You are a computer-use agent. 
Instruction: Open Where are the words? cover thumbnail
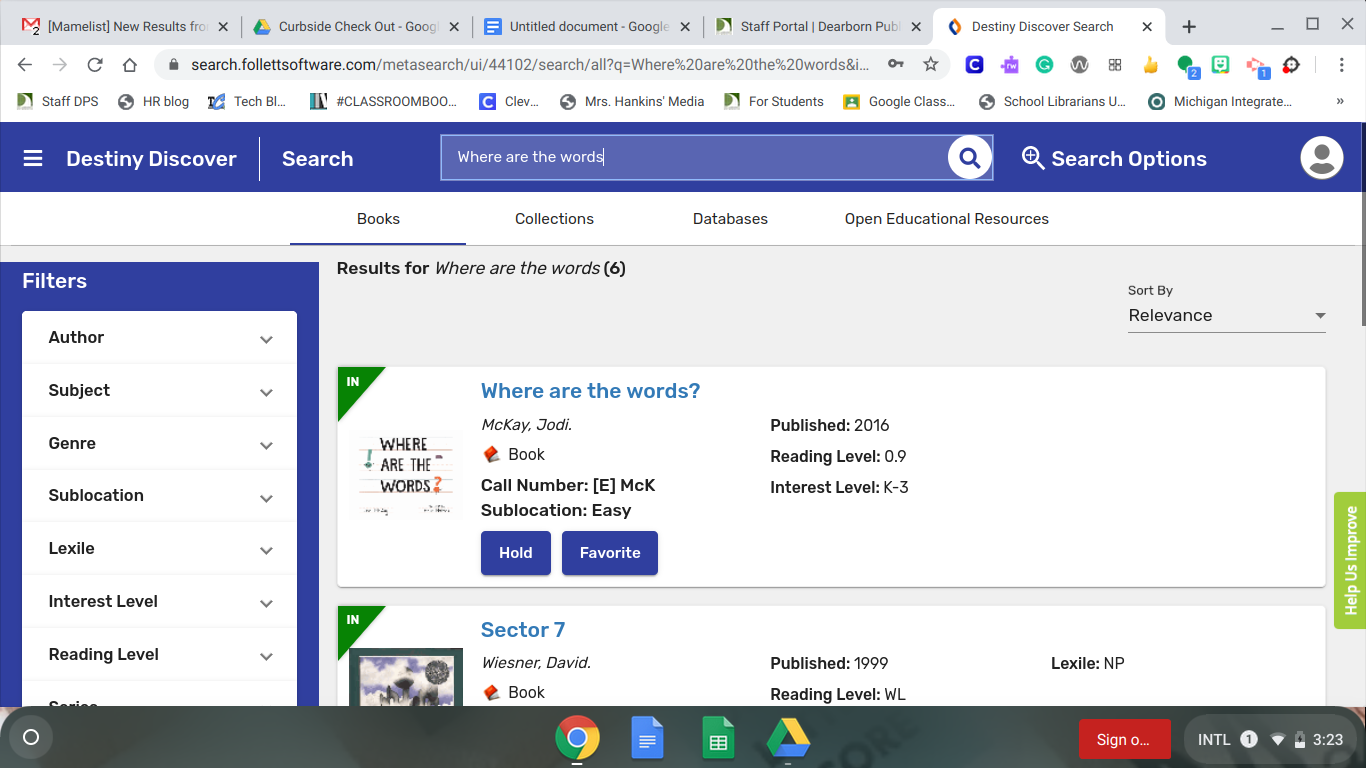tap(406, 473)
